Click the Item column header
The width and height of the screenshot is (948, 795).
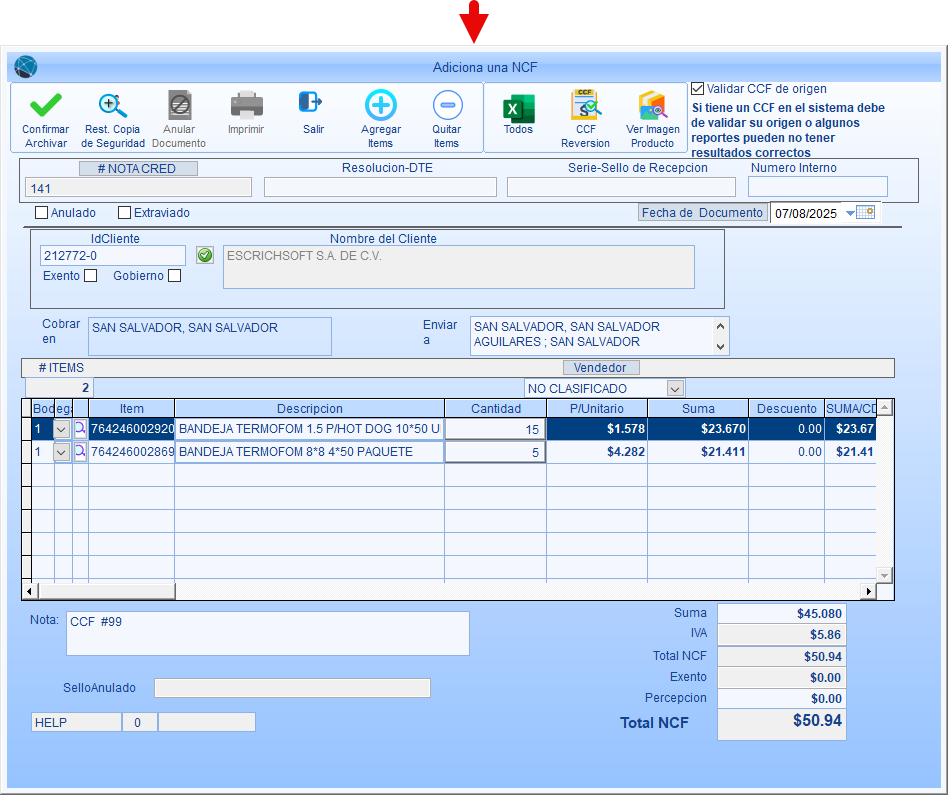(132, 409)
